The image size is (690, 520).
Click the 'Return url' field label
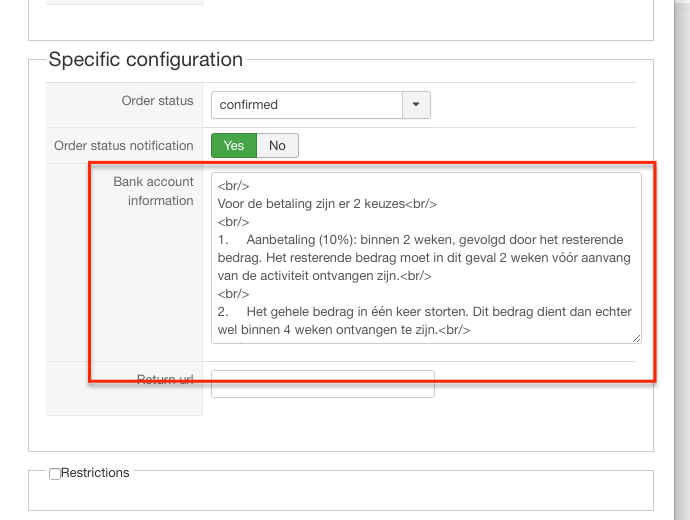coord(165,379)
